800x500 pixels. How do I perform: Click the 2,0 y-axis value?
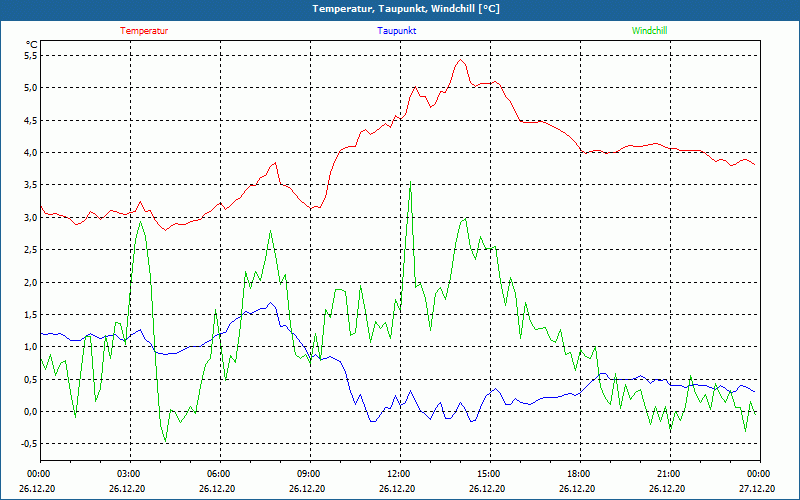[31, 282]
